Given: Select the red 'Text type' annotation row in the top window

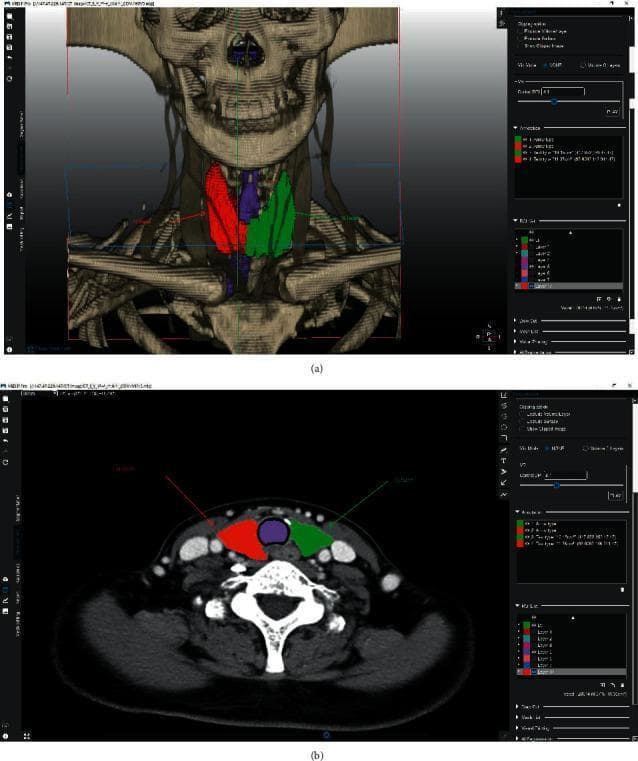Looking at the screenshot, I should 568,159.
